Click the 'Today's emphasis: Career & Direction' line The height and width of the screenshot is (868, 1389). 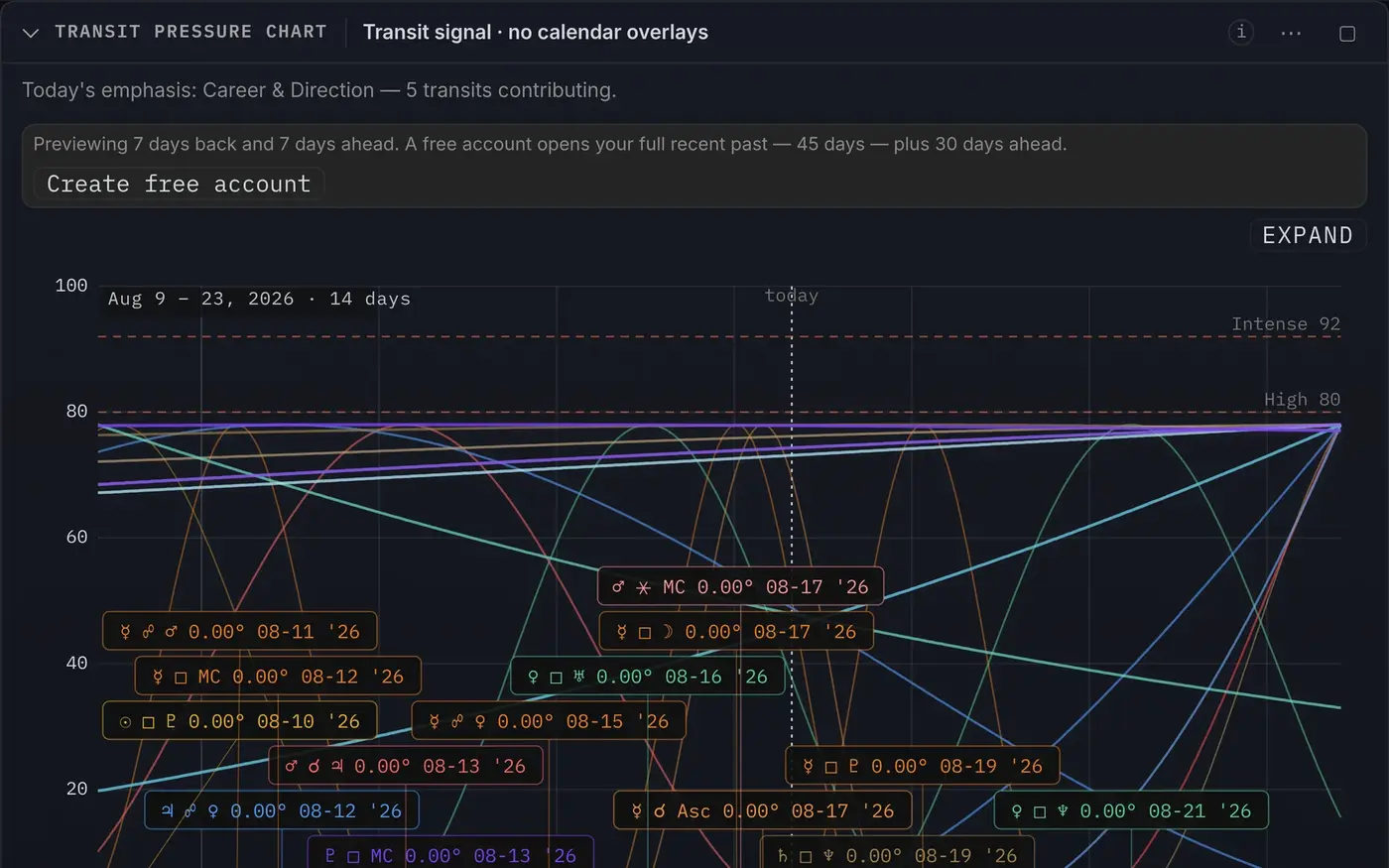coord(319,90)
